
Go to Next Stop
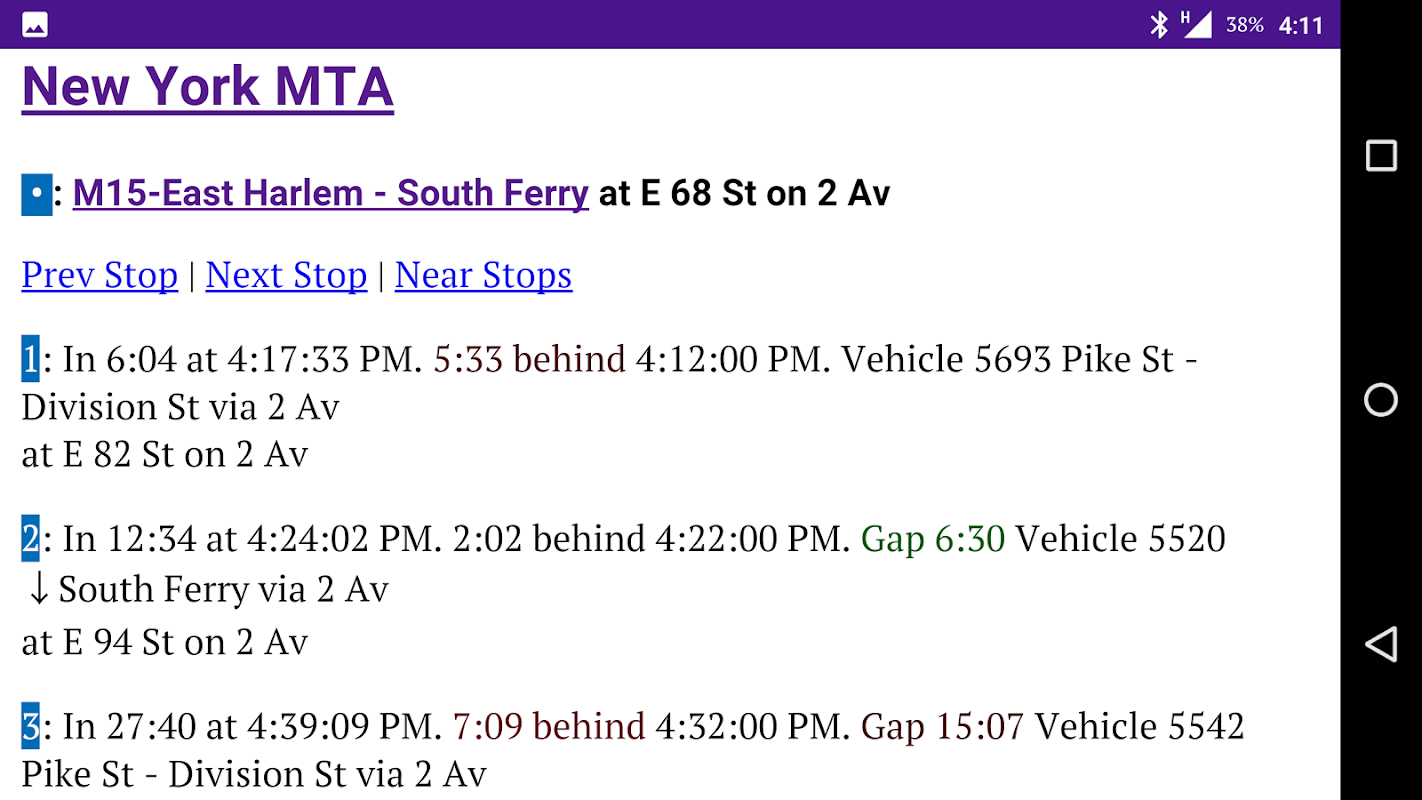(287, 275)
